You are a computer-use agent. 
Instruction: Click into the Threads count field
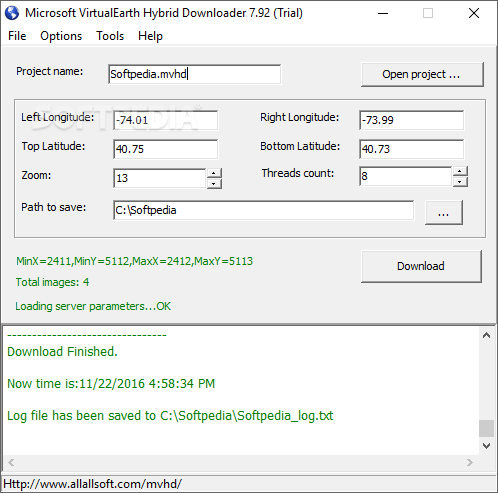pyautogui.click(x=406, y=176)
